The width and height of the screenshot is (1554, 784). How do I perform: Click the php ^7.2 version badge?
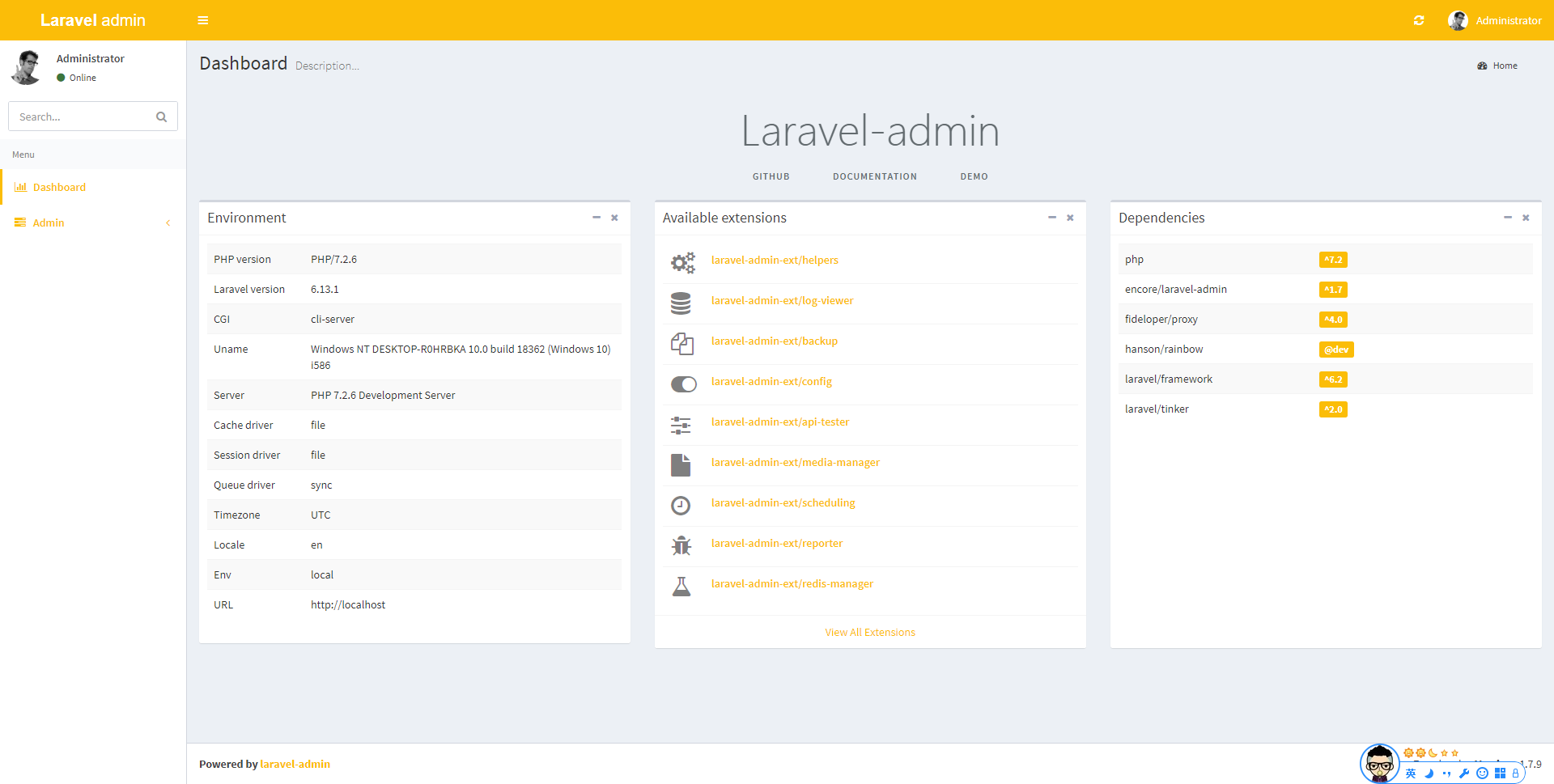coord(1333,260)
